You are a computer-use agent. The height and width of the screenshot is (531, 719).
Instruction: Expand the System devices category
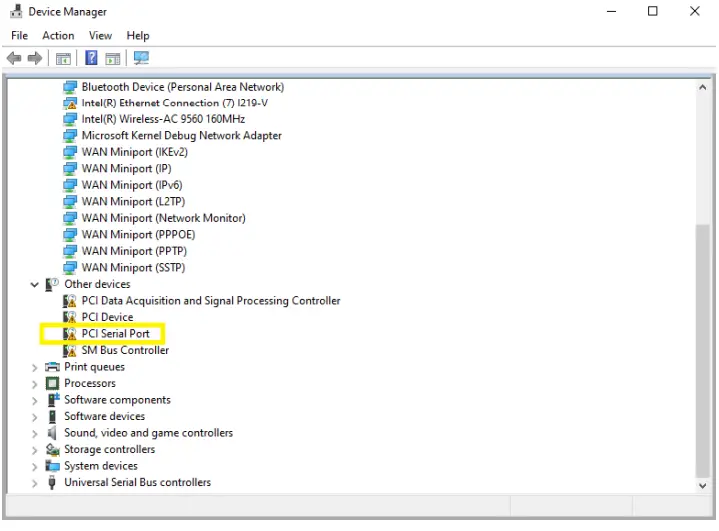34,466
